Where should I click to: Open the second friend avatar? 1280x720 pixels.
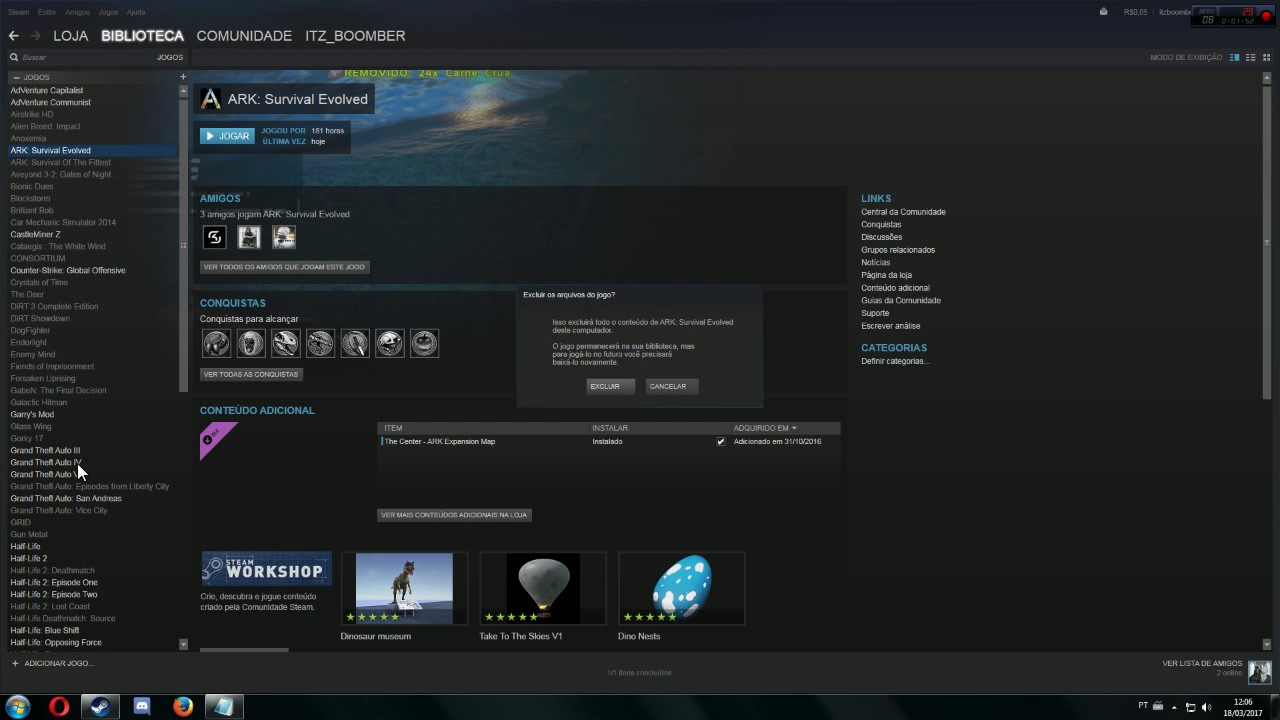249,237
